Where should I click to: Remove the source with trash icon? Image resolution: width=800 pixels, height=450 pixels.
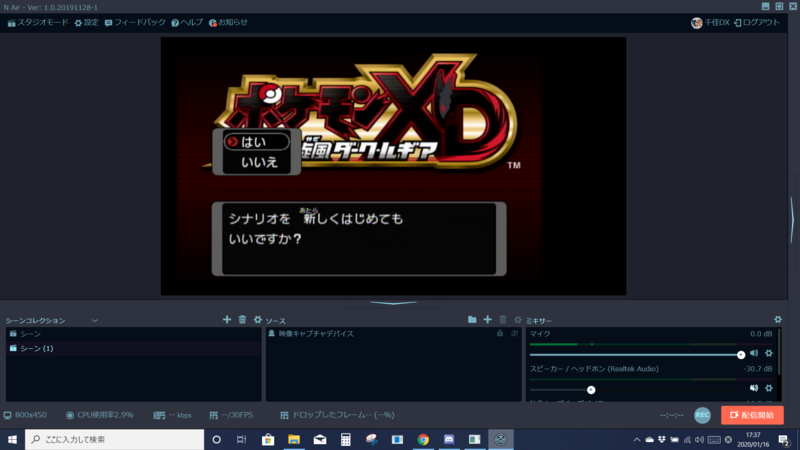(x=503, y=319)
